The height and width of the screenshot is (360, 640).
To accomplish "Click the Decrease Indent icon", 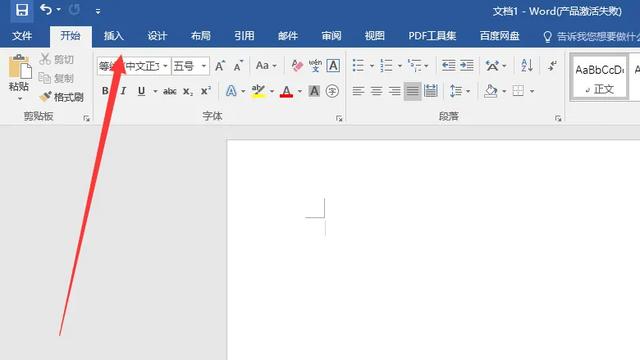I will 449,66.
